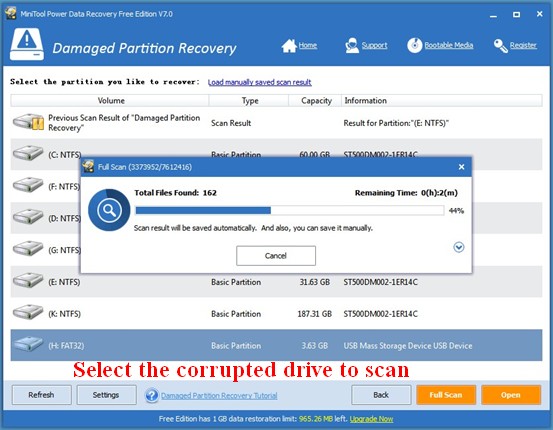
Task: Click the magnifier scan icon in Full Scan dialog
Action: (109, 210)
